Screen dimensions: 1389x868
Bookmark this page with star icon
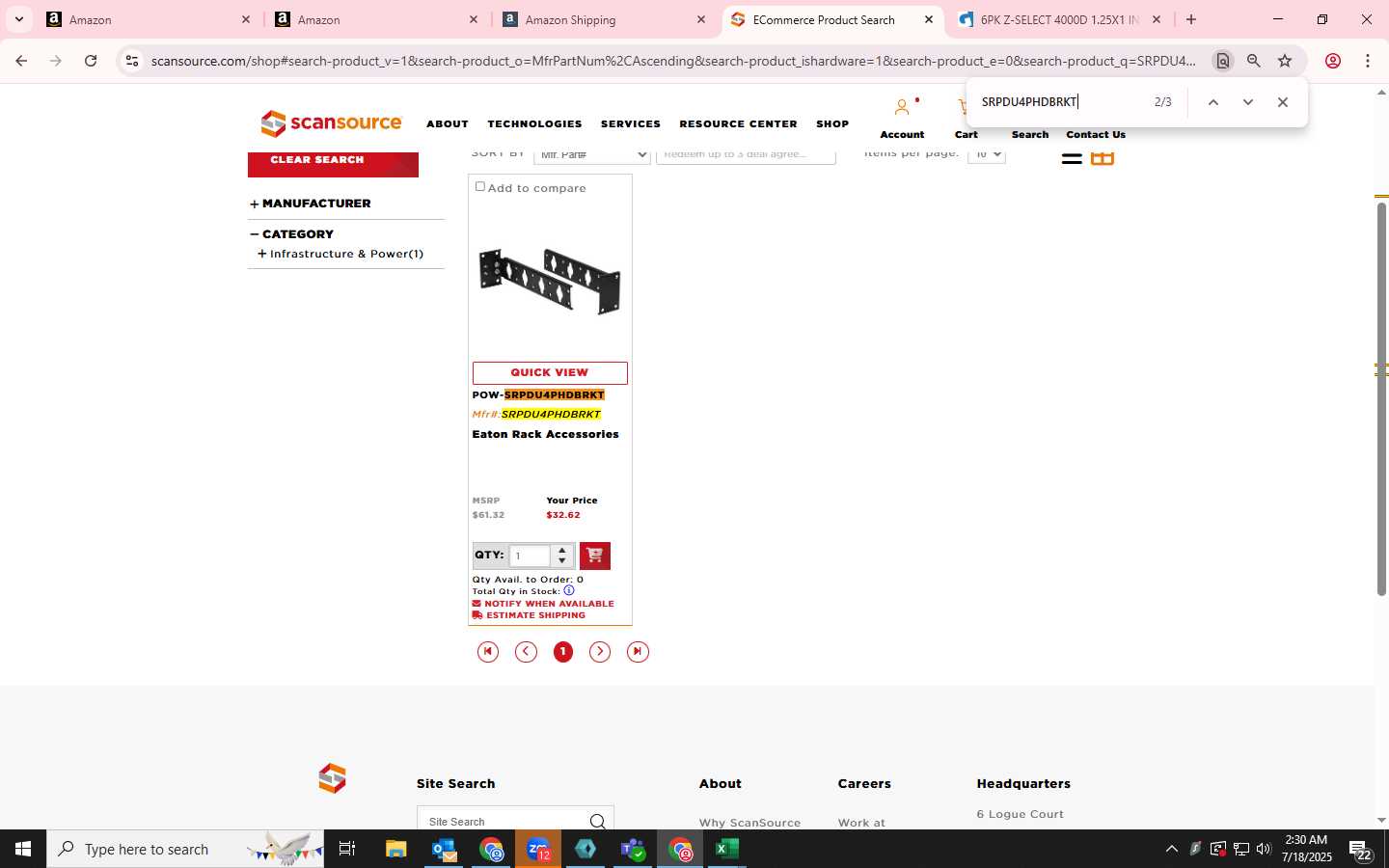(1285, 61)
